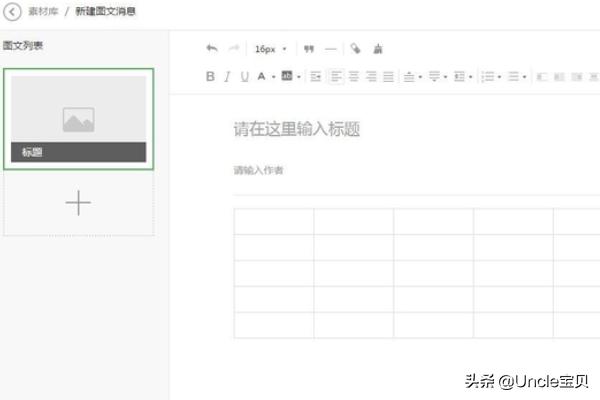Select the article cover thumbnail card

pos(78,119)
